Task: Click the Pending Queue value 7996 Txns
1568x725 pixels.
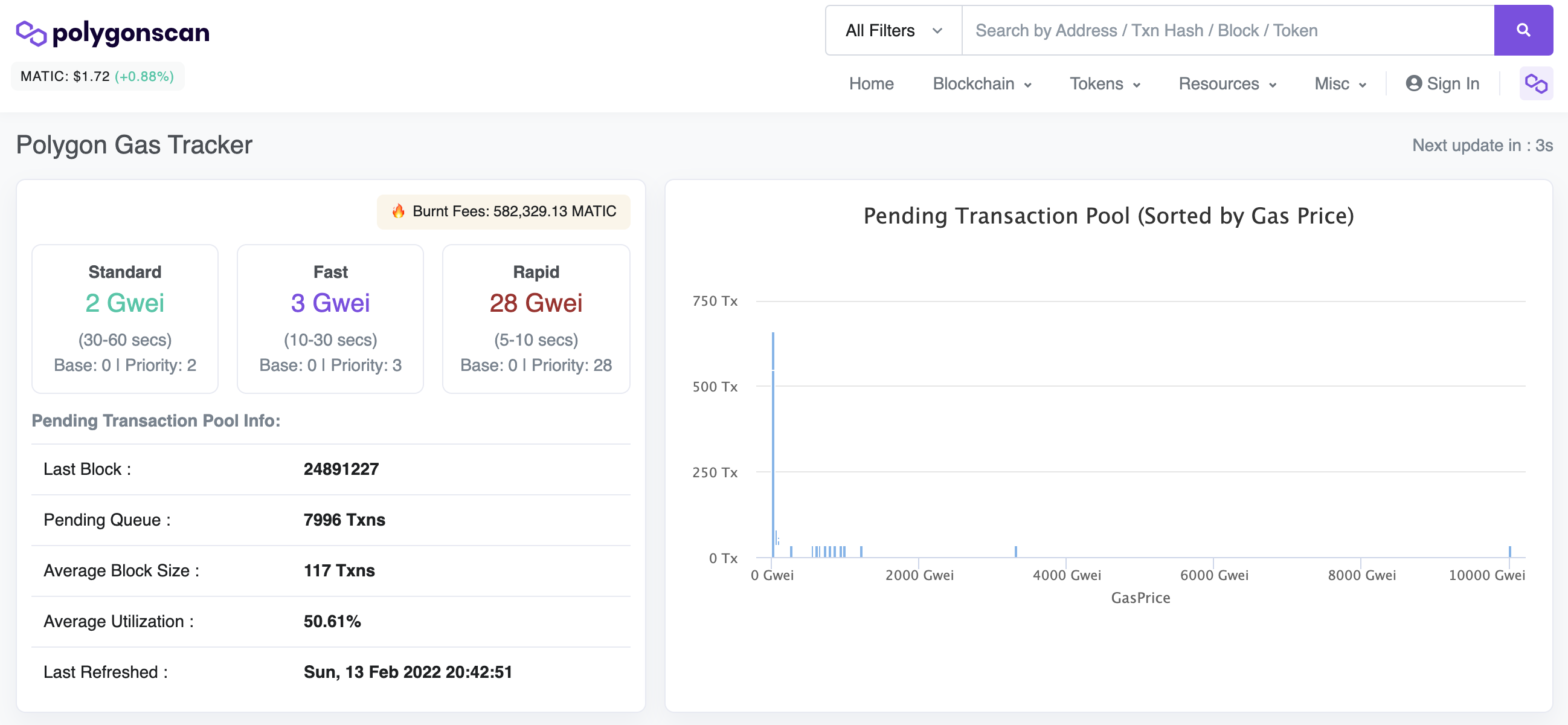Action: (344, 520)
